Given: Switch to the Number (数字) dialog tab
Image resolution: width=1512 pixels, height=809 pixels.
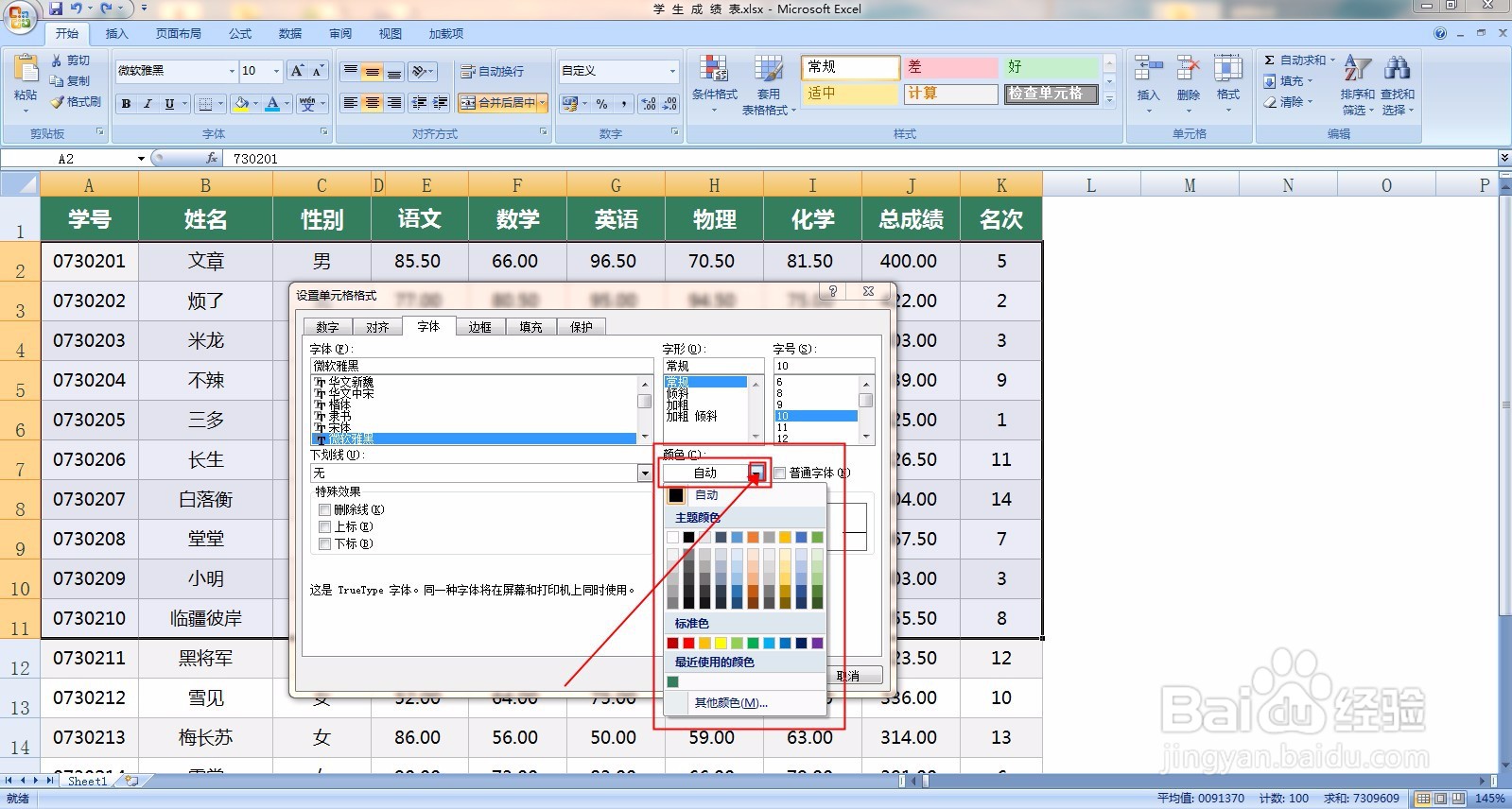Looking at the screenshot, I should coord(327,327).
